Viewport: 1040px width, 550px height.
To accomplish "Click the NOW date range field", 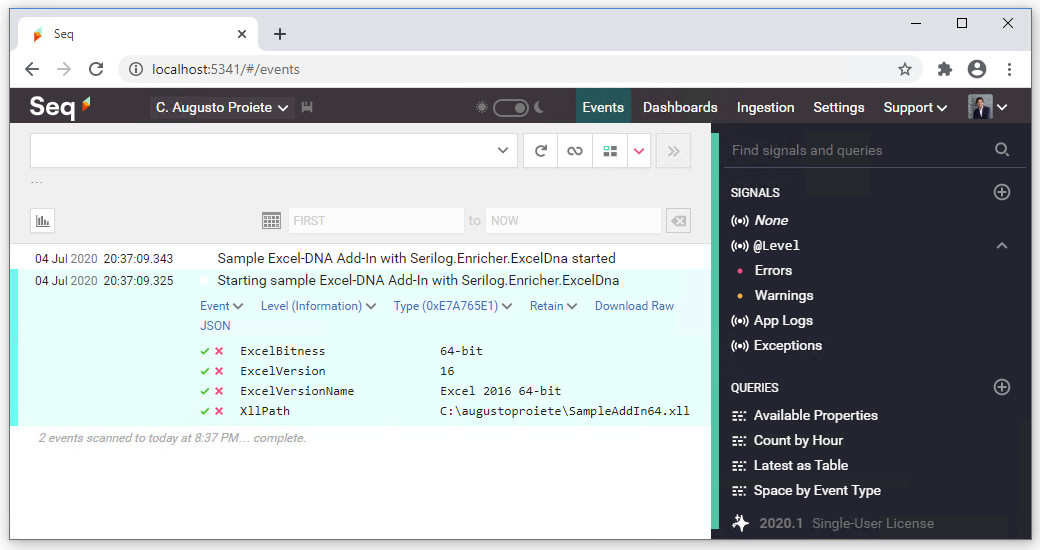I will pyautogui.click(x=573, y=221).
